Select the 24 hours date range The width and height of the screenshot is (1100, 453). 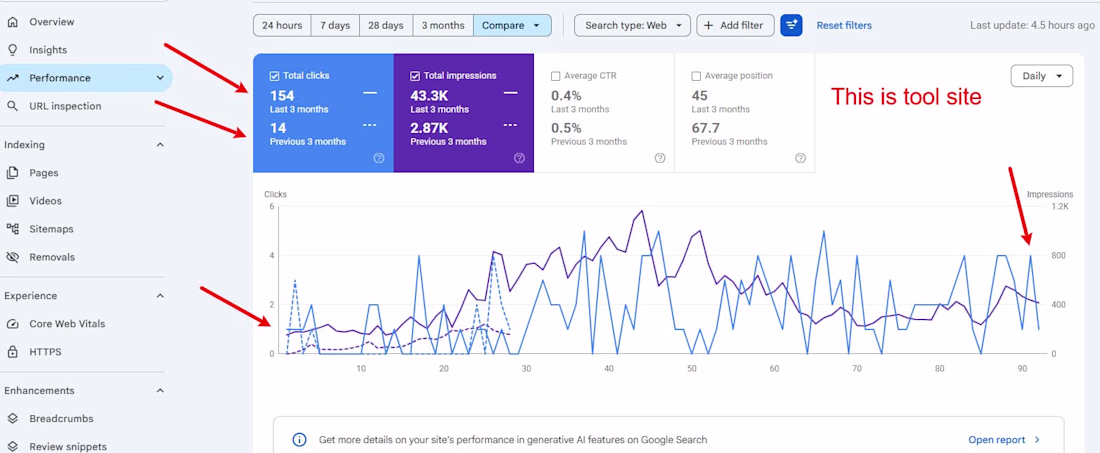click(282, 25)
